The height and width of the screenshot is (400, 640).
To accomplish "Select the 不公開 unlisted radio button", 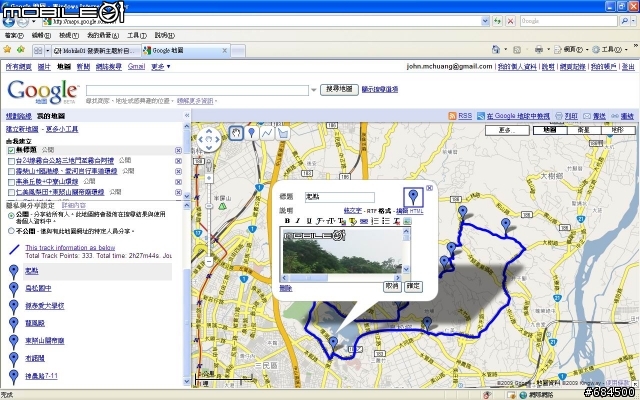I will (x=11, y=231).
